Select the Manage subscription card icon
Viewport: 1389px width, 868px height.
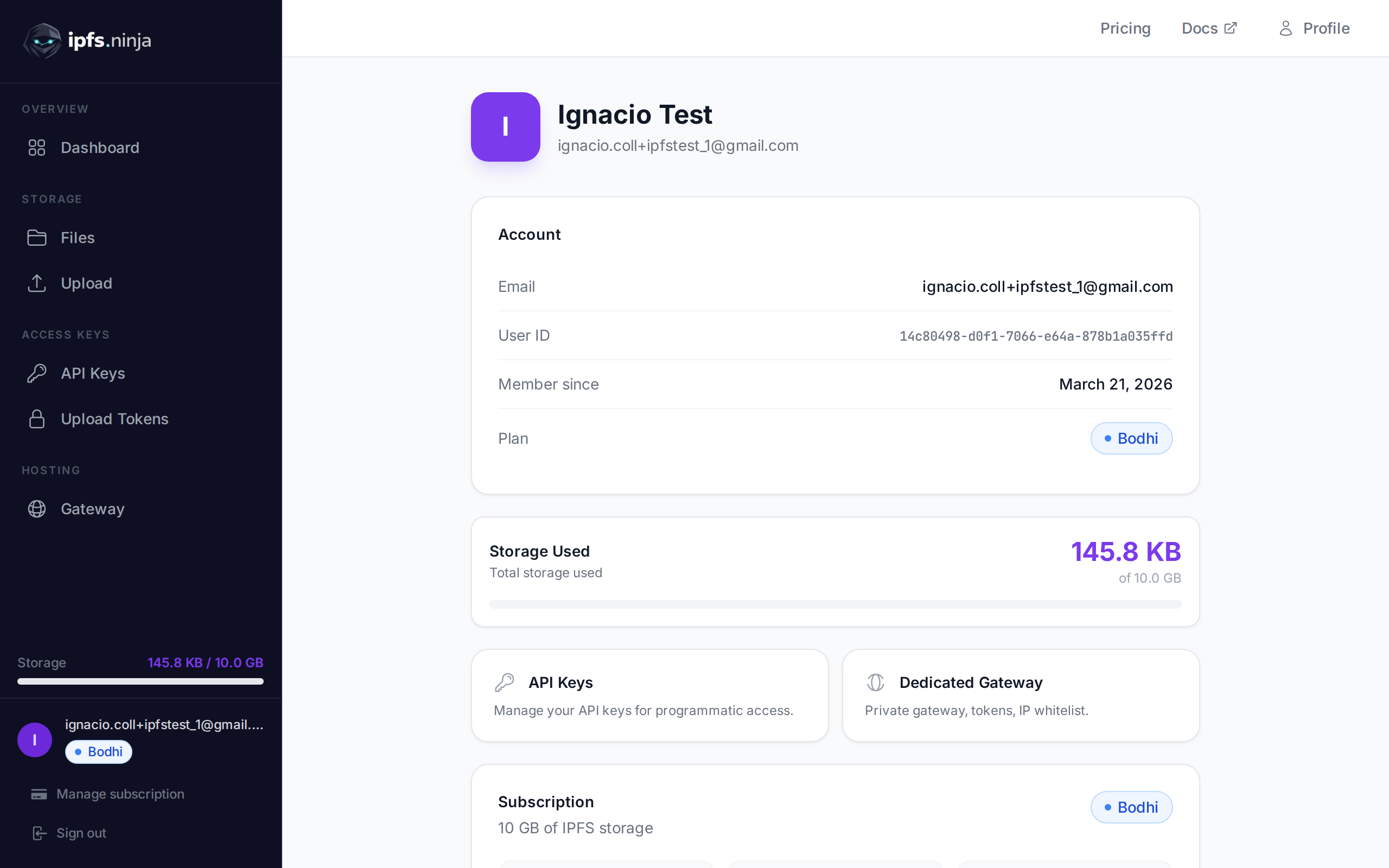pyautogui.click(x=39, y=794)
